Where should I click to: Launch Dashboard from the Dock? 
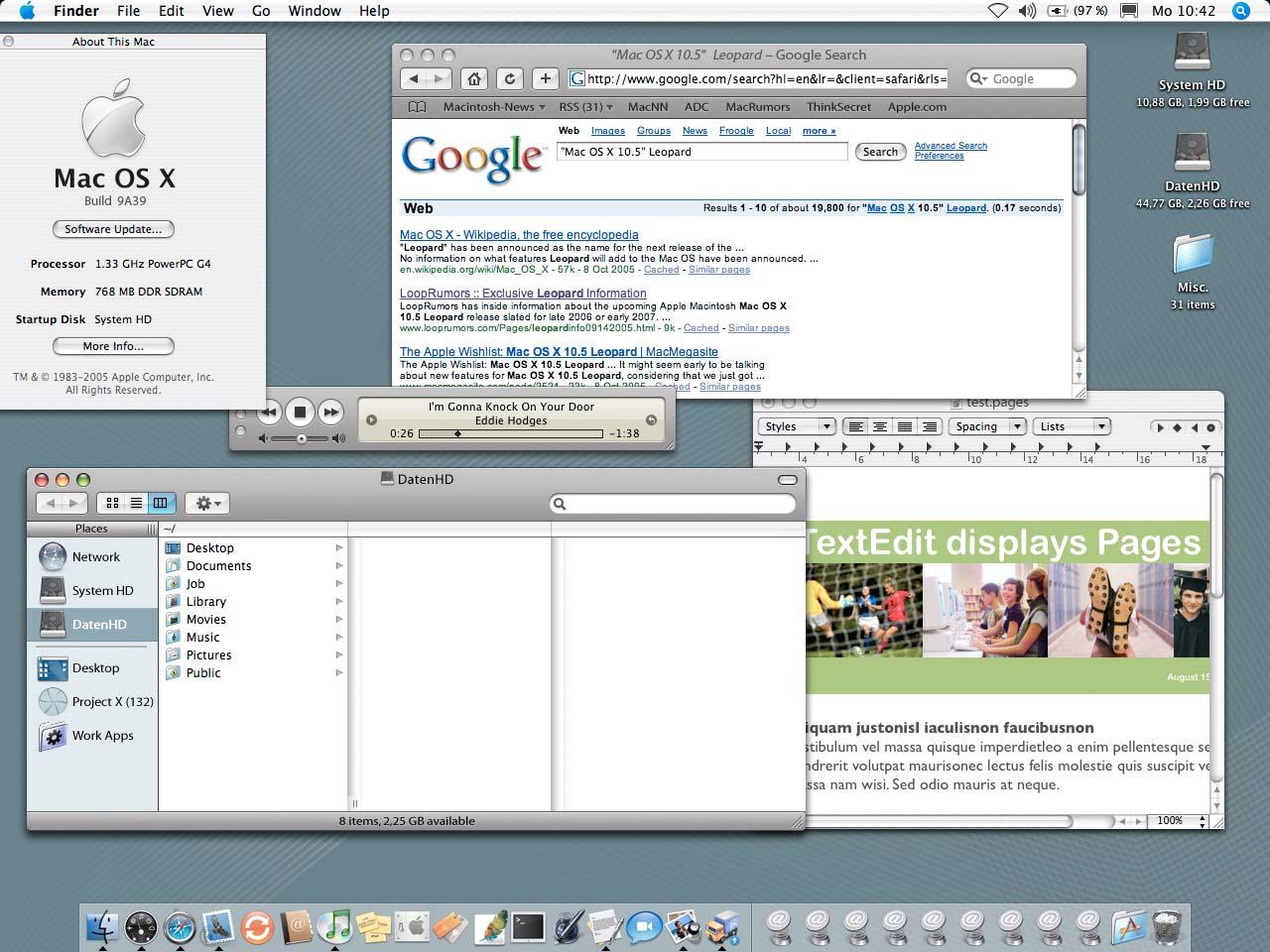(x=141, y=927)
